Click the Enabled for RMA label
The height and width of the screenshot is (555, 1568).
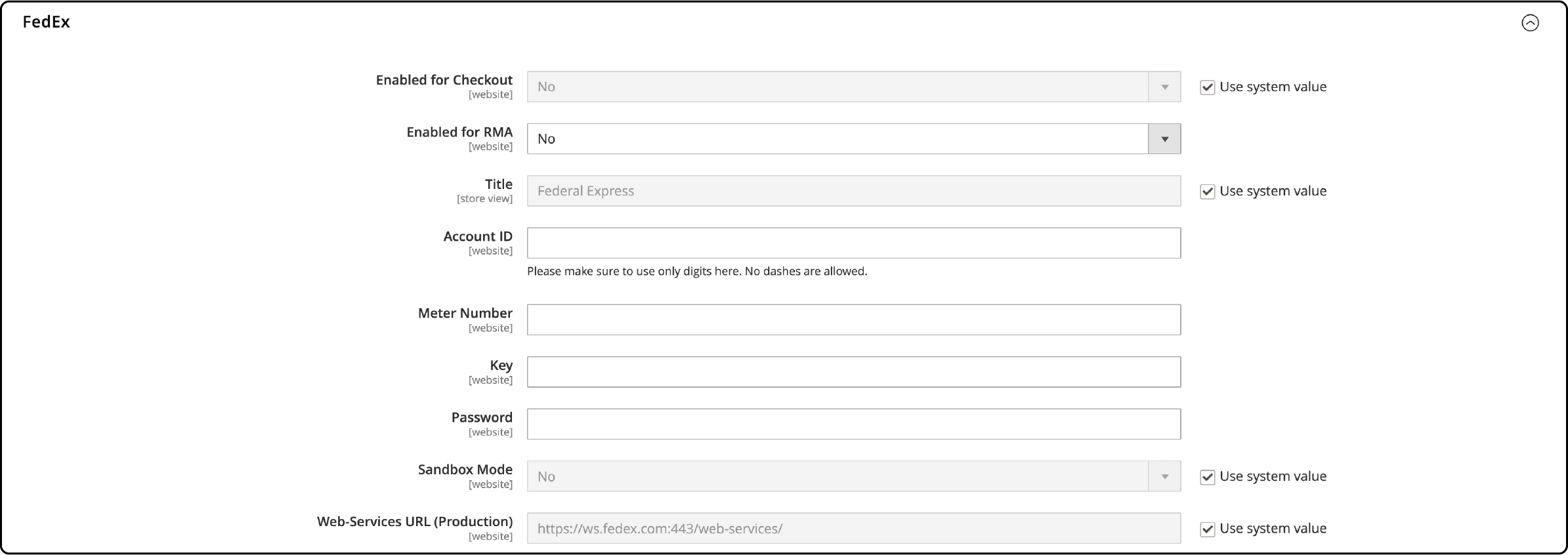[459, 132]
